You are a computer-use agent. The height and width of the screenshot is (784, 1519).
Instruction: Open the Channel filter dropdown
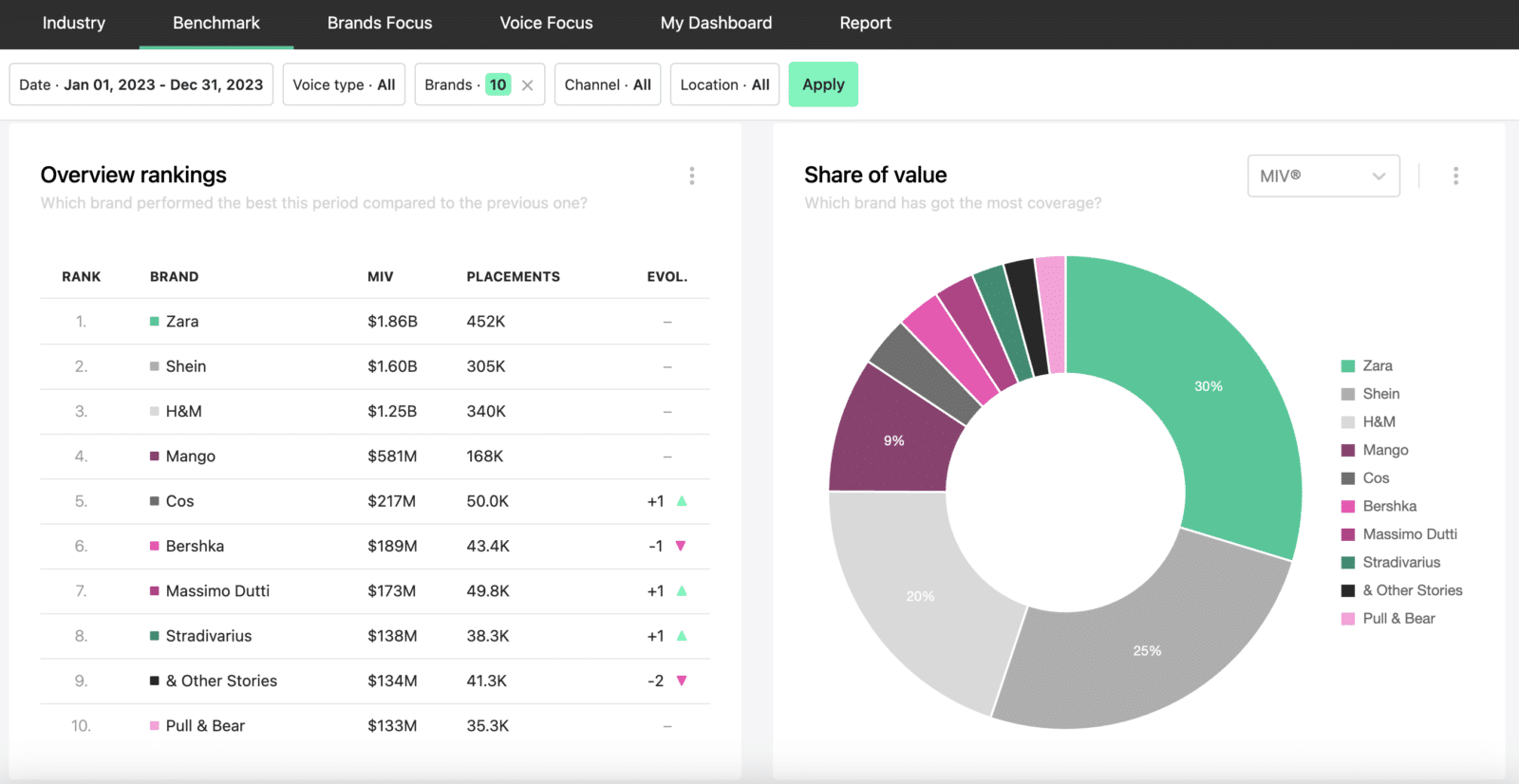607,84
